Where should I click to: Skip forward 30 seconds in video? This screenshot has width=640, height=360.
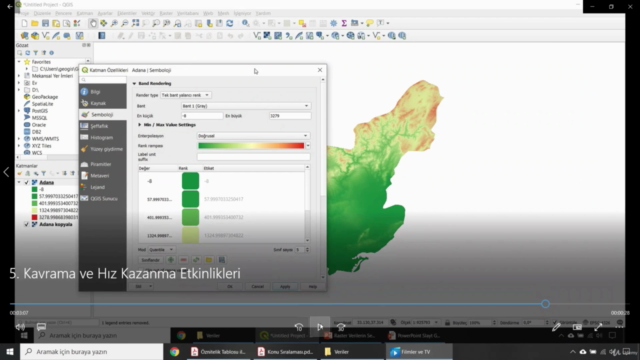tap(341, 327)
